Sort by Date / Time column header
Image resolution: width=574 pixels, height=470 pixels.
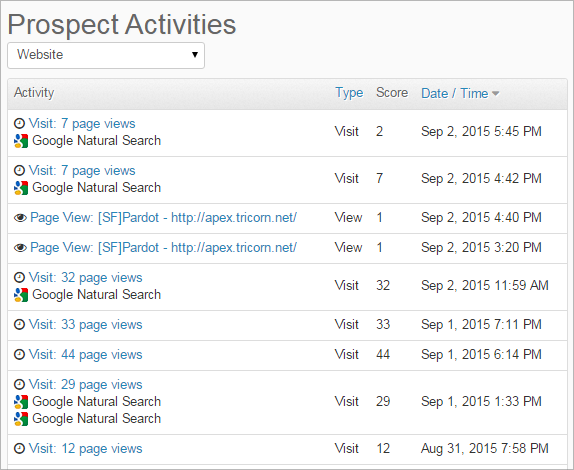454,93
